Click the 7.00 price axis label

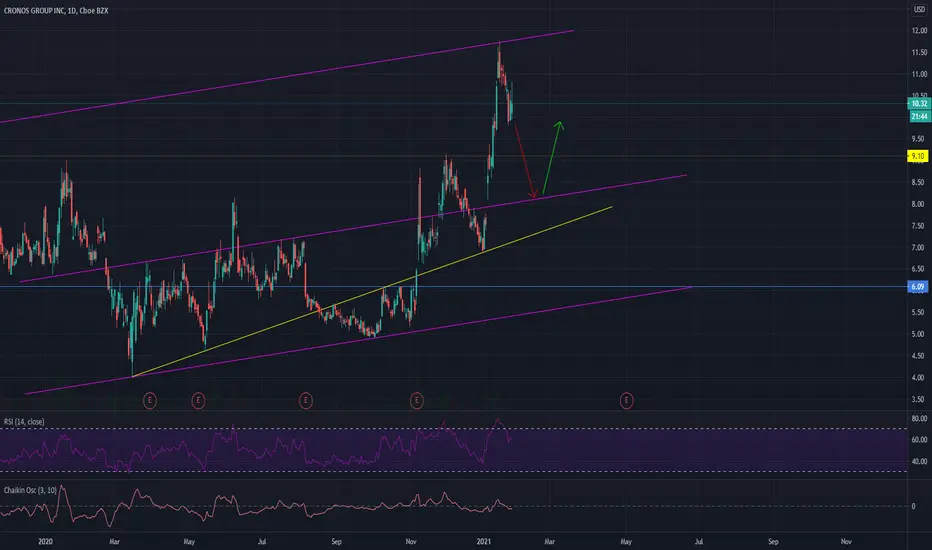coord(919,247)
